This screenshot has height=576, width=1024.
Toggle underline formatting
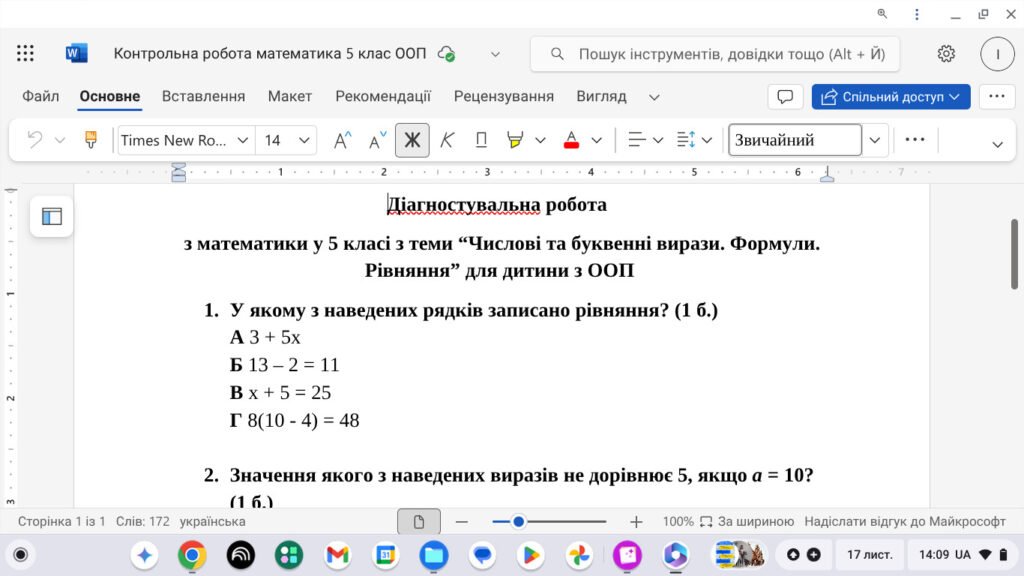tap(480, 140)
